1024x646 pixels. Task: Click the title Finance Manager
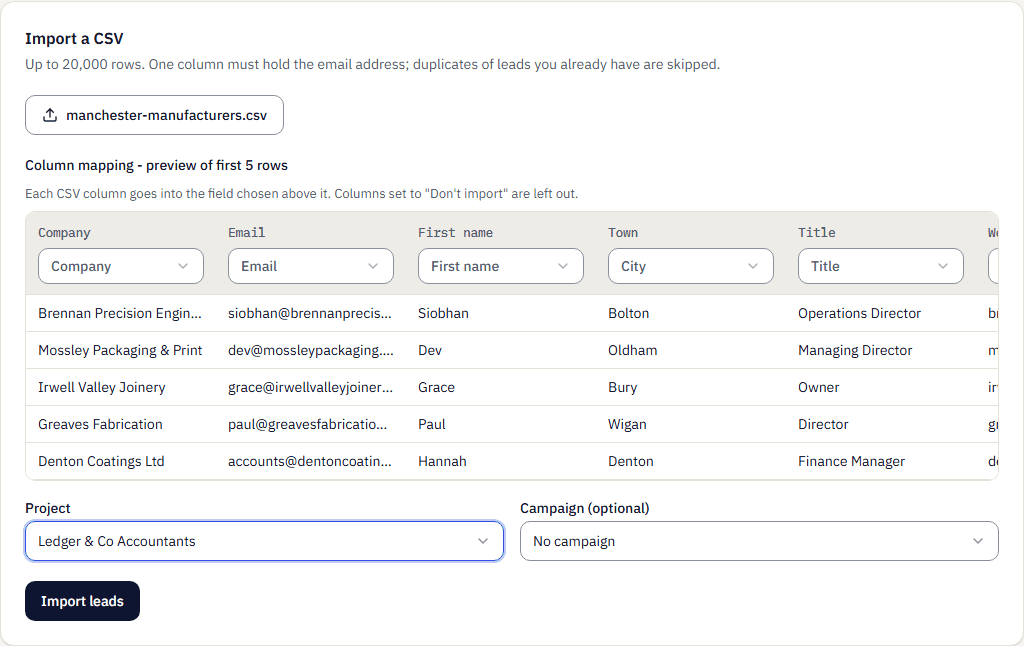click(851, 461)
